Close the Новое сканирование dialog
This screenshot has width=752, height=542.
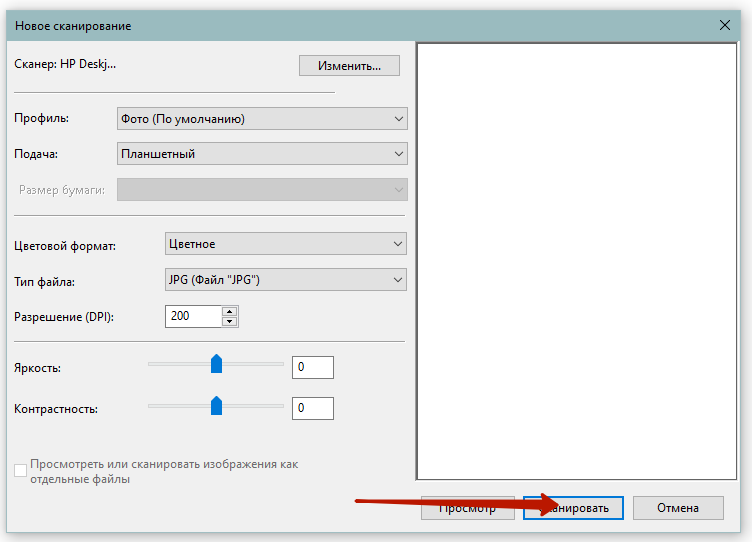point(724,25)
